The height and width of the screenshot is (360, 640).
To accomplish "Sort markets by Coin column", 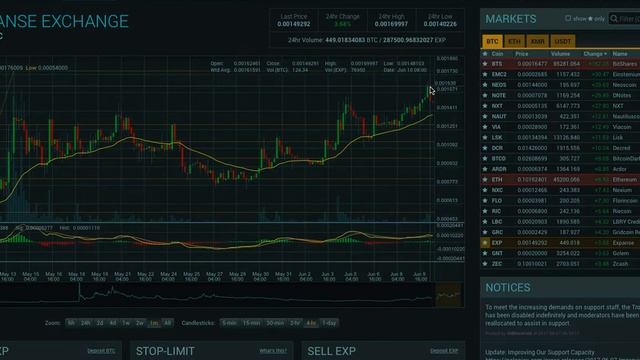I will 497,54.
